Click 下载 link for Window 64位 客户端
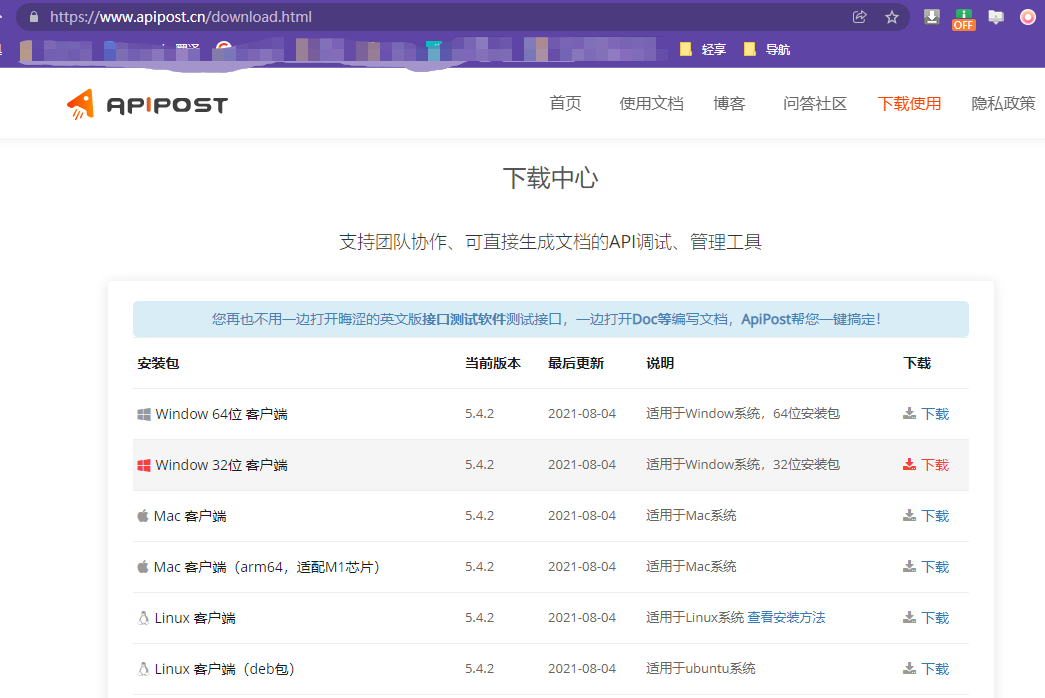Viewport: 1045px width, 698px height. click(935, 414)
